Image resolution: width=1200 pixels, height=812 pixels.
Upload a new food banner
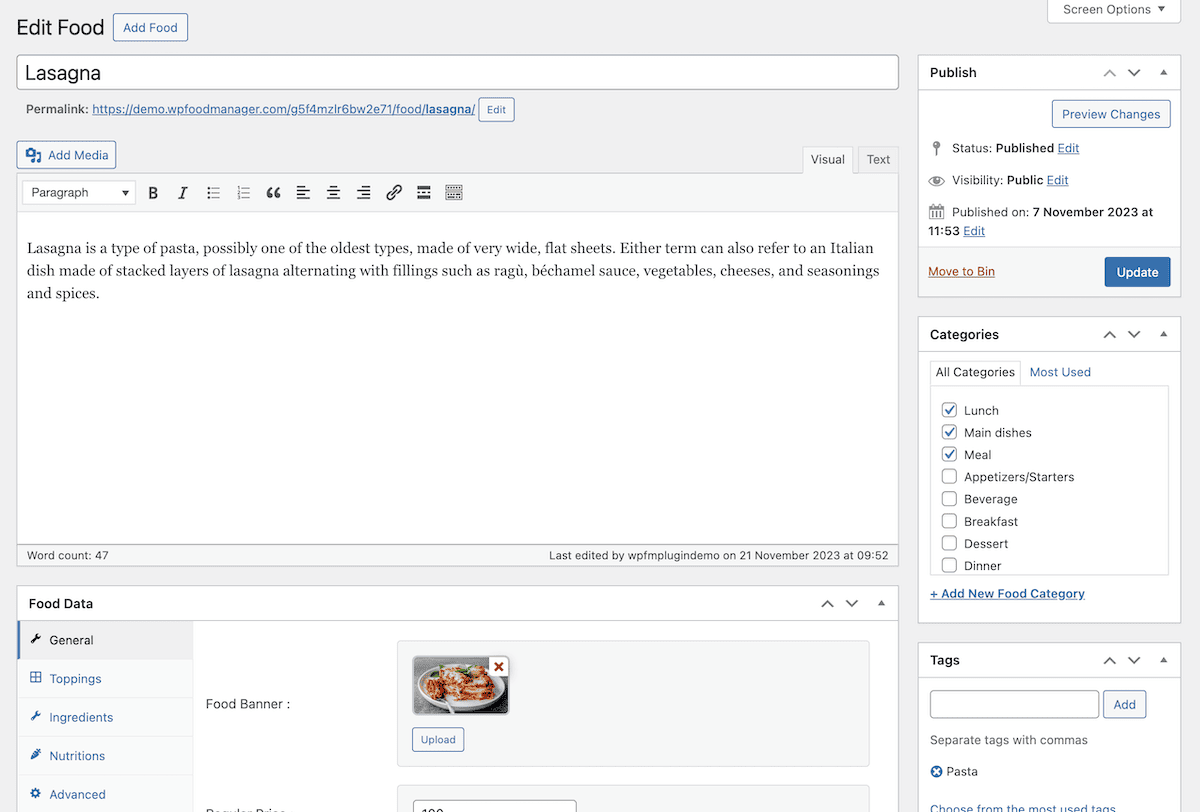pos(438,740)
